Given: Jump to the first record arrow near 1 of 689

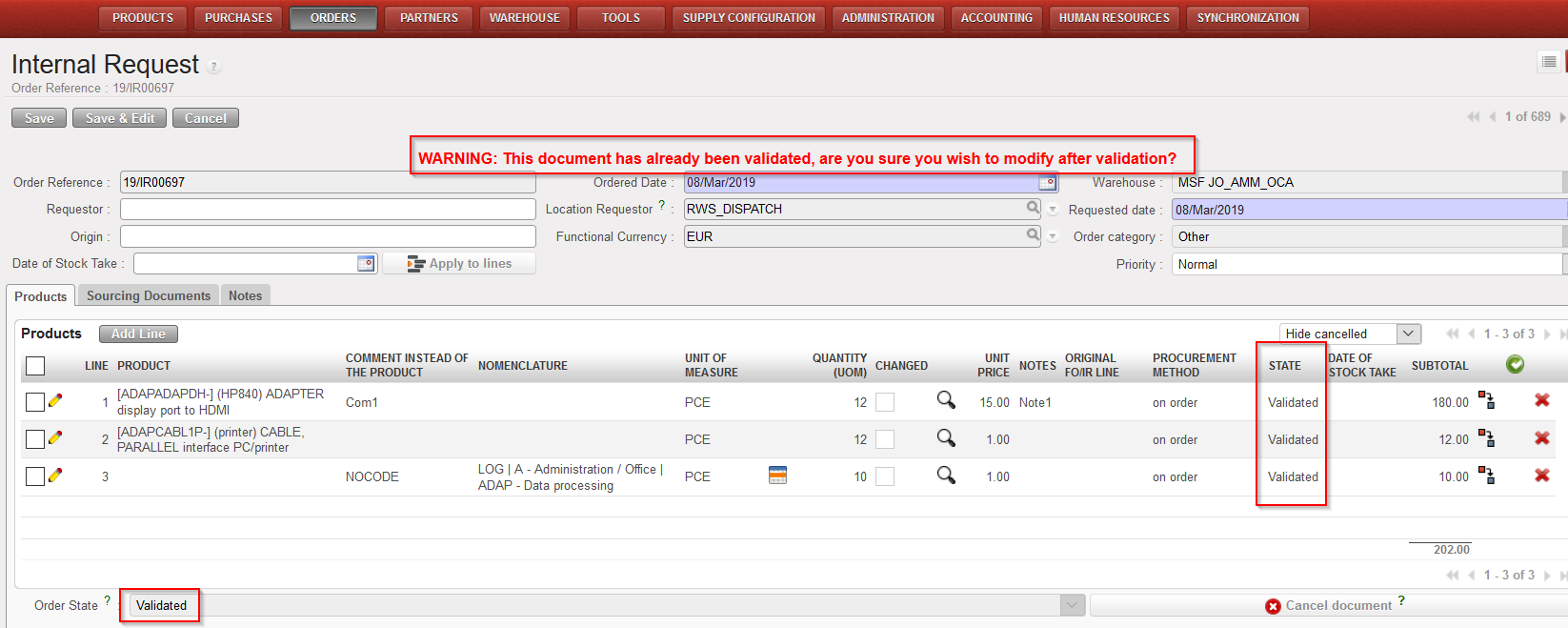Looking at the screenshot, I should [x=1474, y=117].
